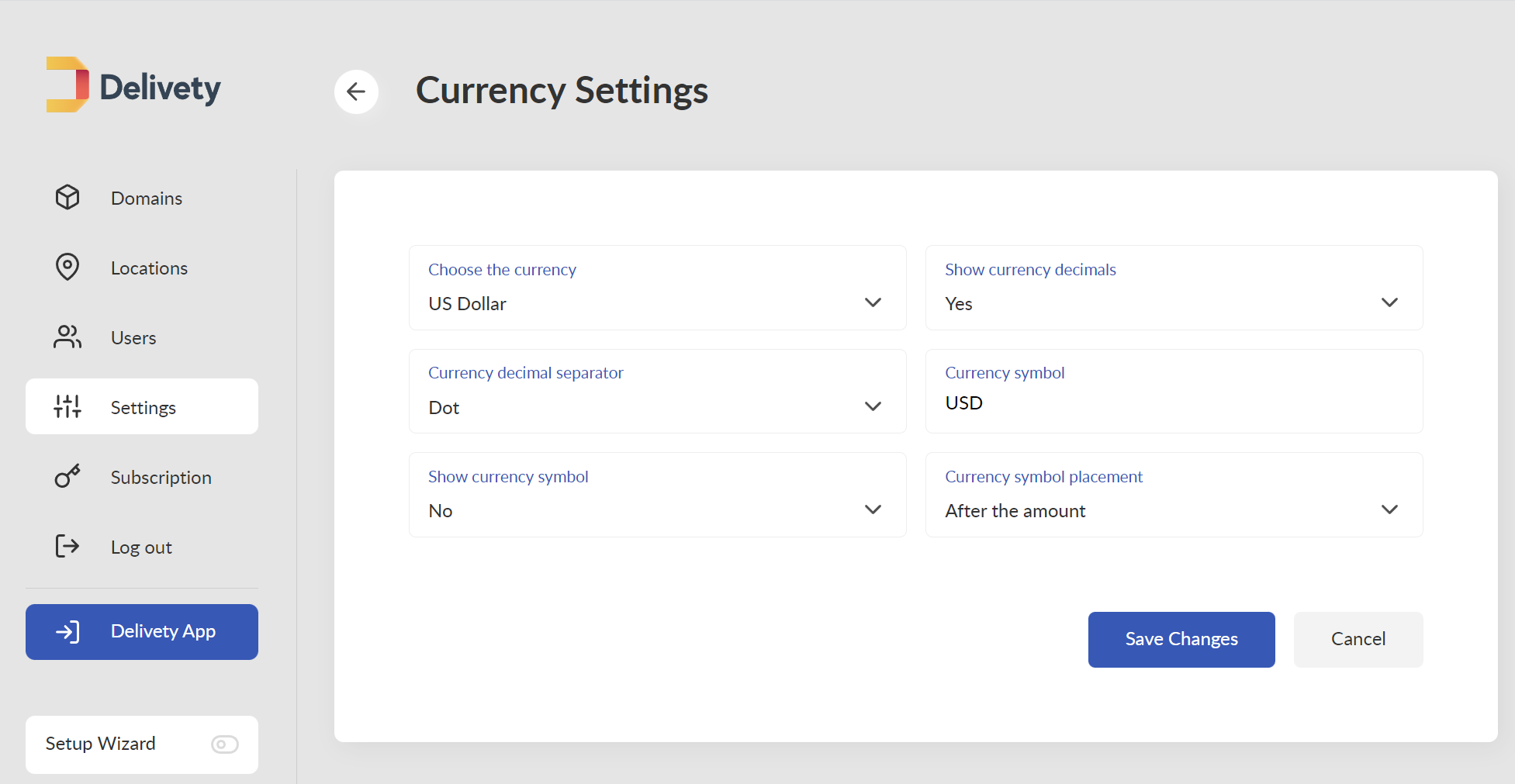Click the Settings sliders icon
The height and width of the screenshot is (784, 1515).
pos(67,406)
